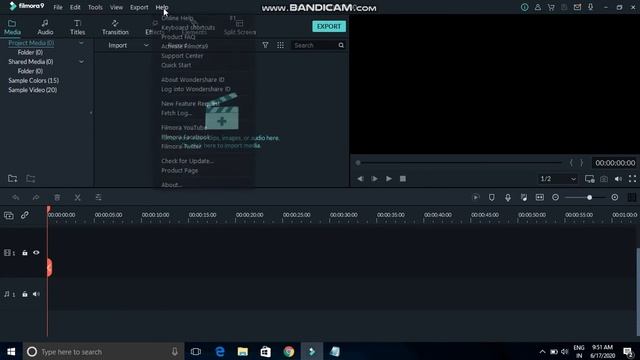Select About Wondershare ID menu entry
The width and height of the screenshot is (640, 360).
pos(193,80)
